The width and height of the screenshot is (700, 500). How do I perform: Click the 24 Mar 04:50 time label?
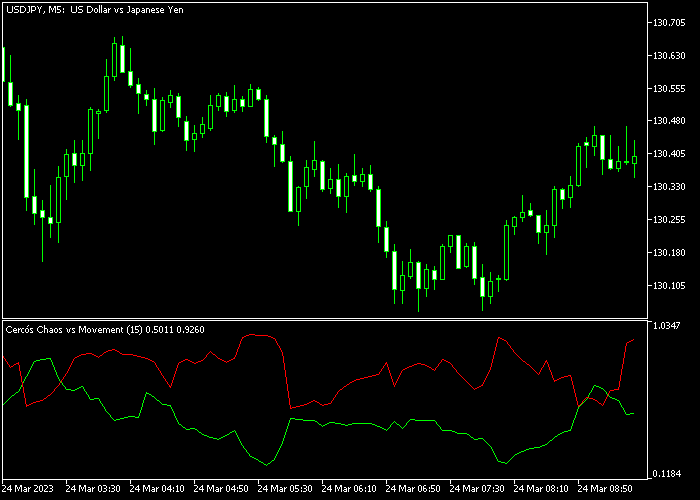[x=221, y=489]
